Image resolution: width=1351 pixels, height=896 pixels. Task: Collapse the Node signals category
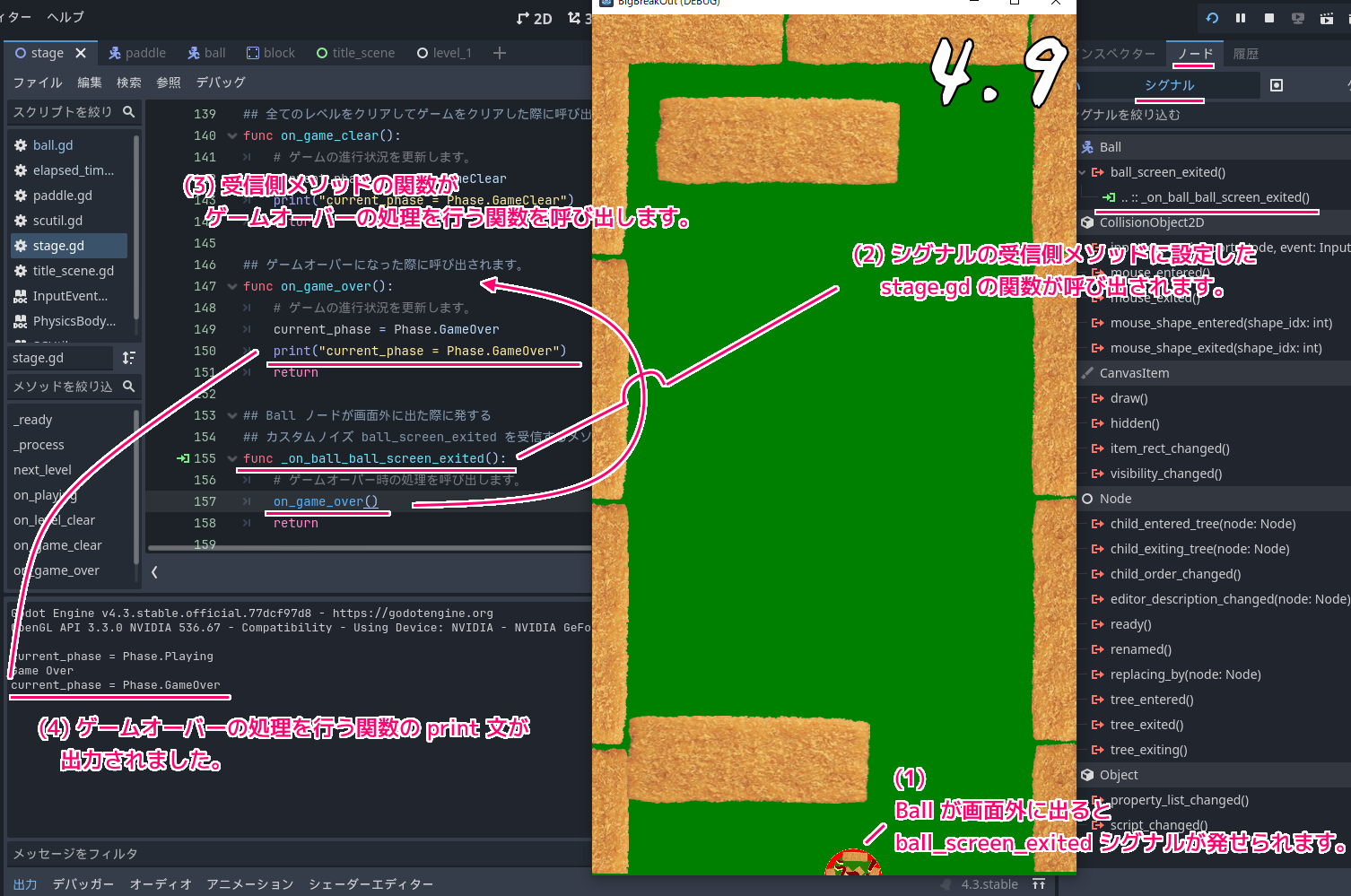1214,499
